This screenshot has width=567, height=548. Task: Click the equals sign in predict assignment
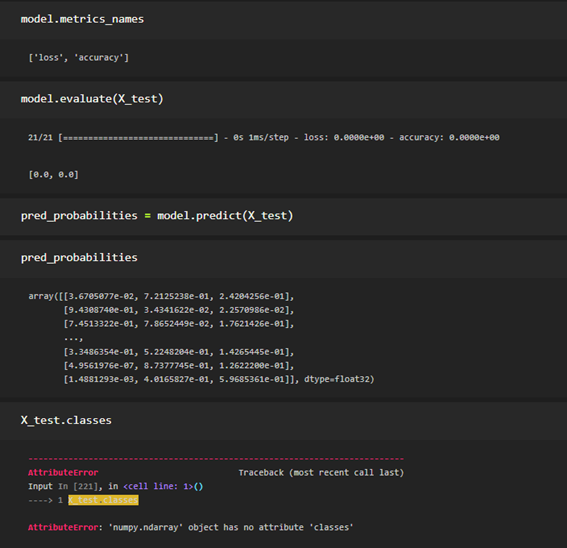(x=147, y=216)
